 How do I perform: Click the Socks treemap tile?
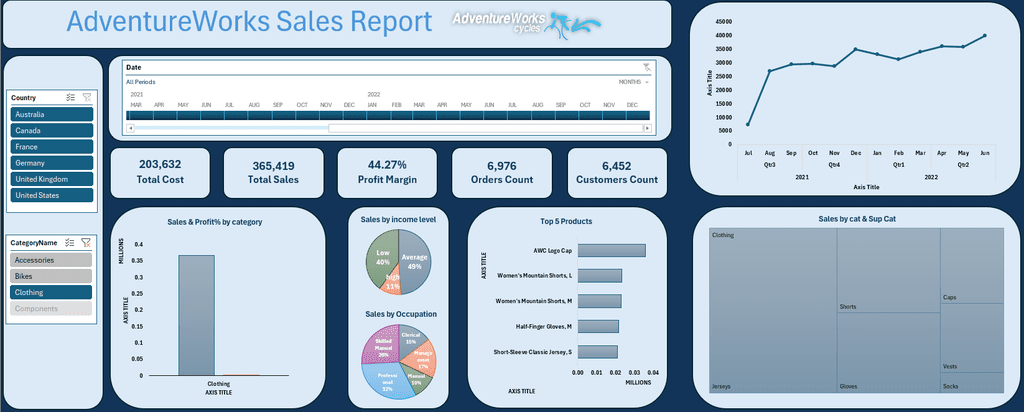(x=972, y=383)
